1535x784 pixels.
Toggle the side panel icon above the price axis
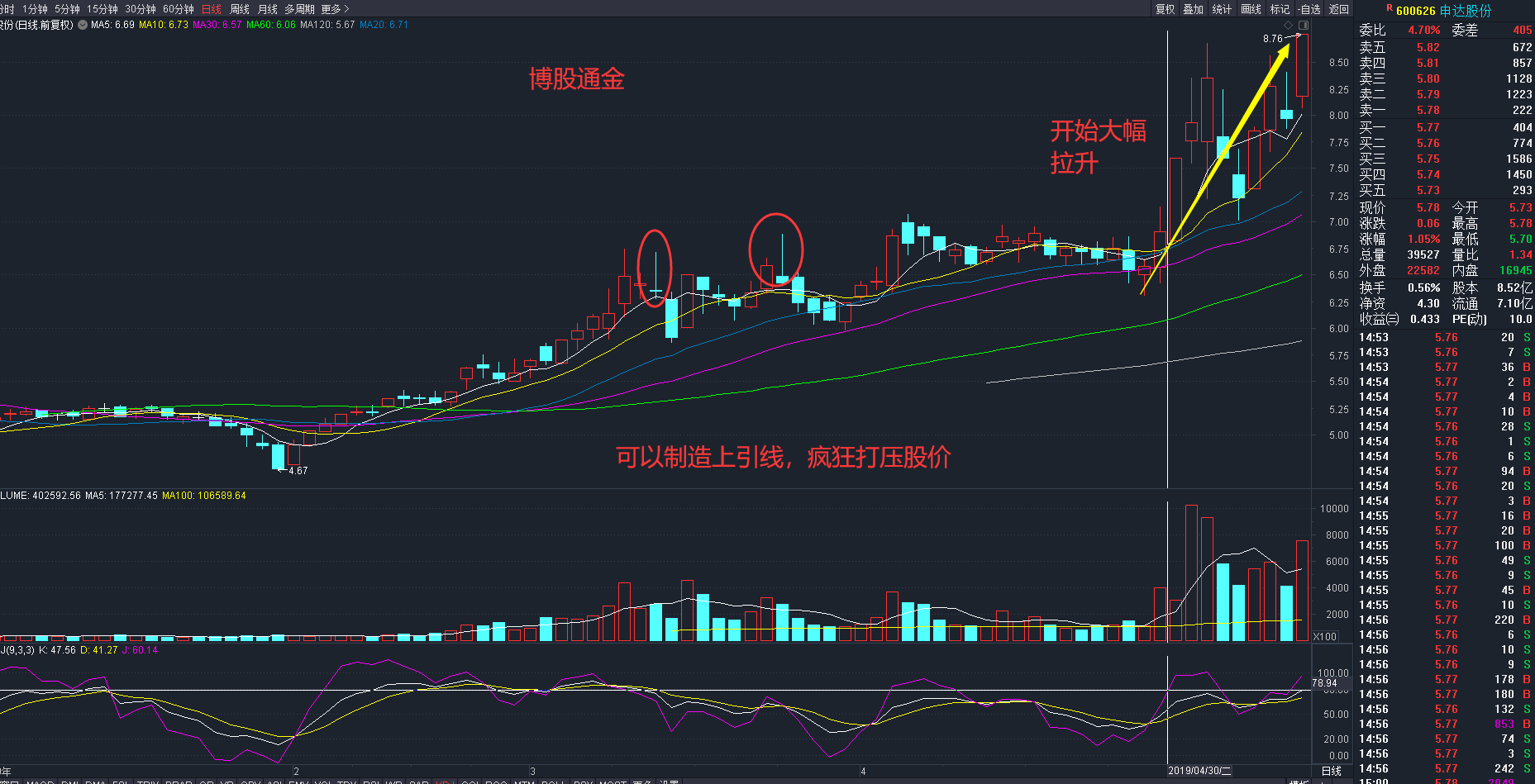[1304, 26]
